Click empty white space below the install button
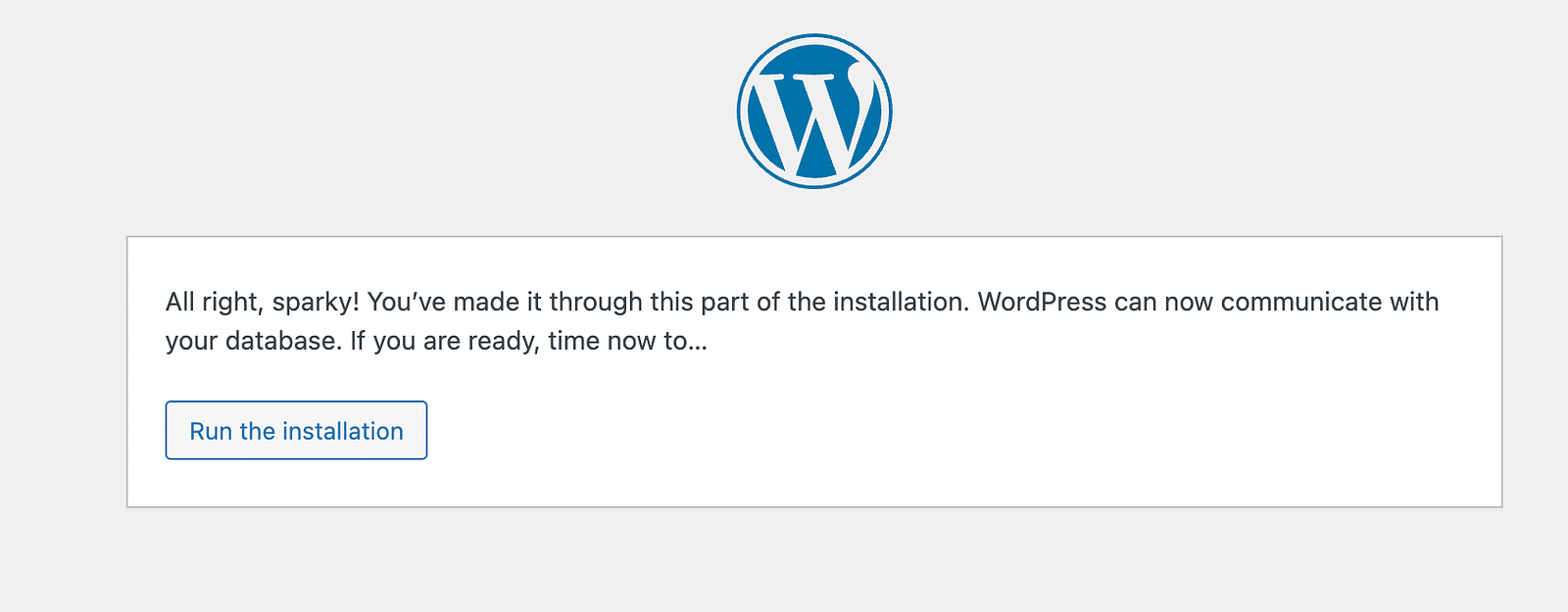Image resolution: width=1568 pixels, height=612 pixels. coord(813,484)
